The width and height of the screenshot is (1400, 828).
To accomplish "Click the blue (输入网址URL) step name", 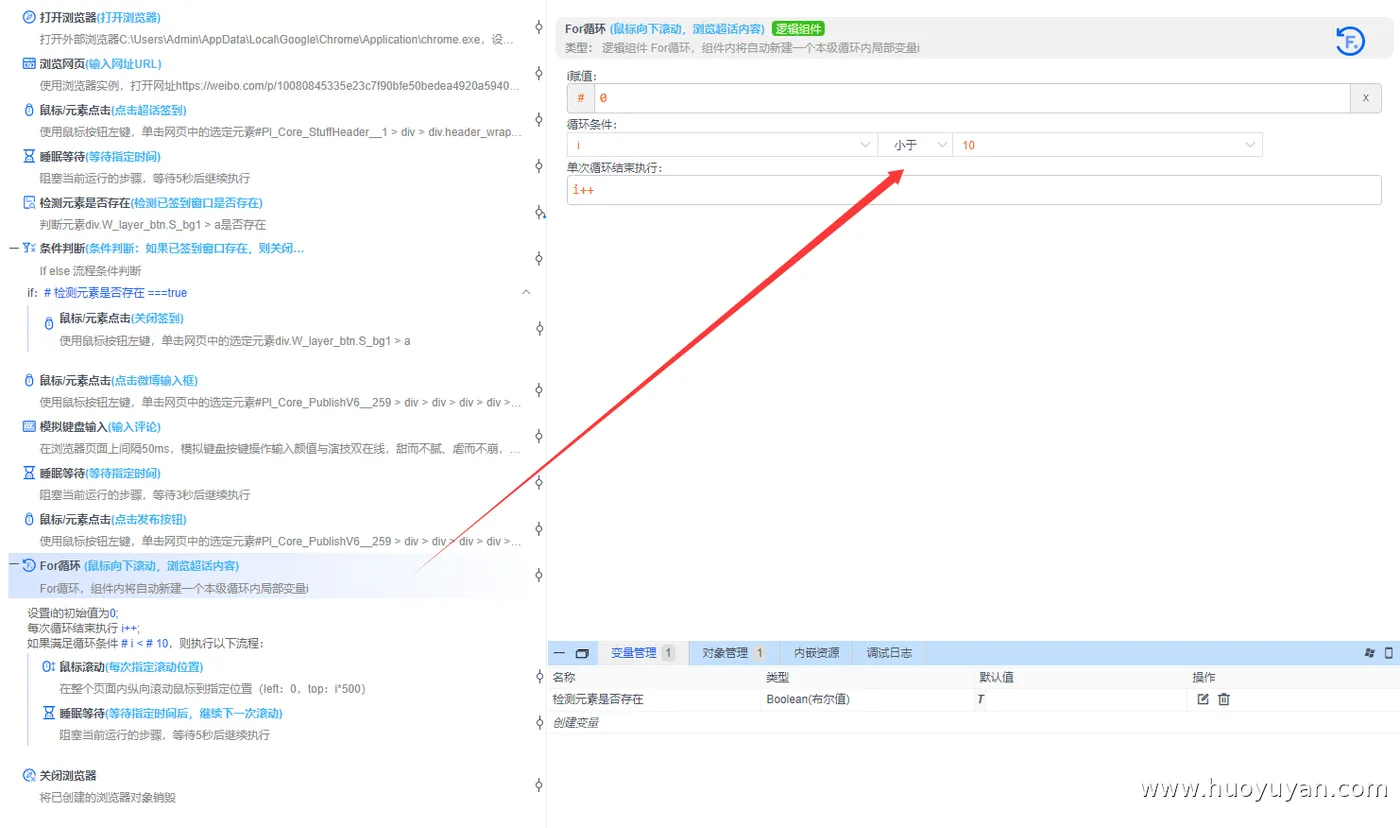I will pyautogui.click(x=124, y=64).
